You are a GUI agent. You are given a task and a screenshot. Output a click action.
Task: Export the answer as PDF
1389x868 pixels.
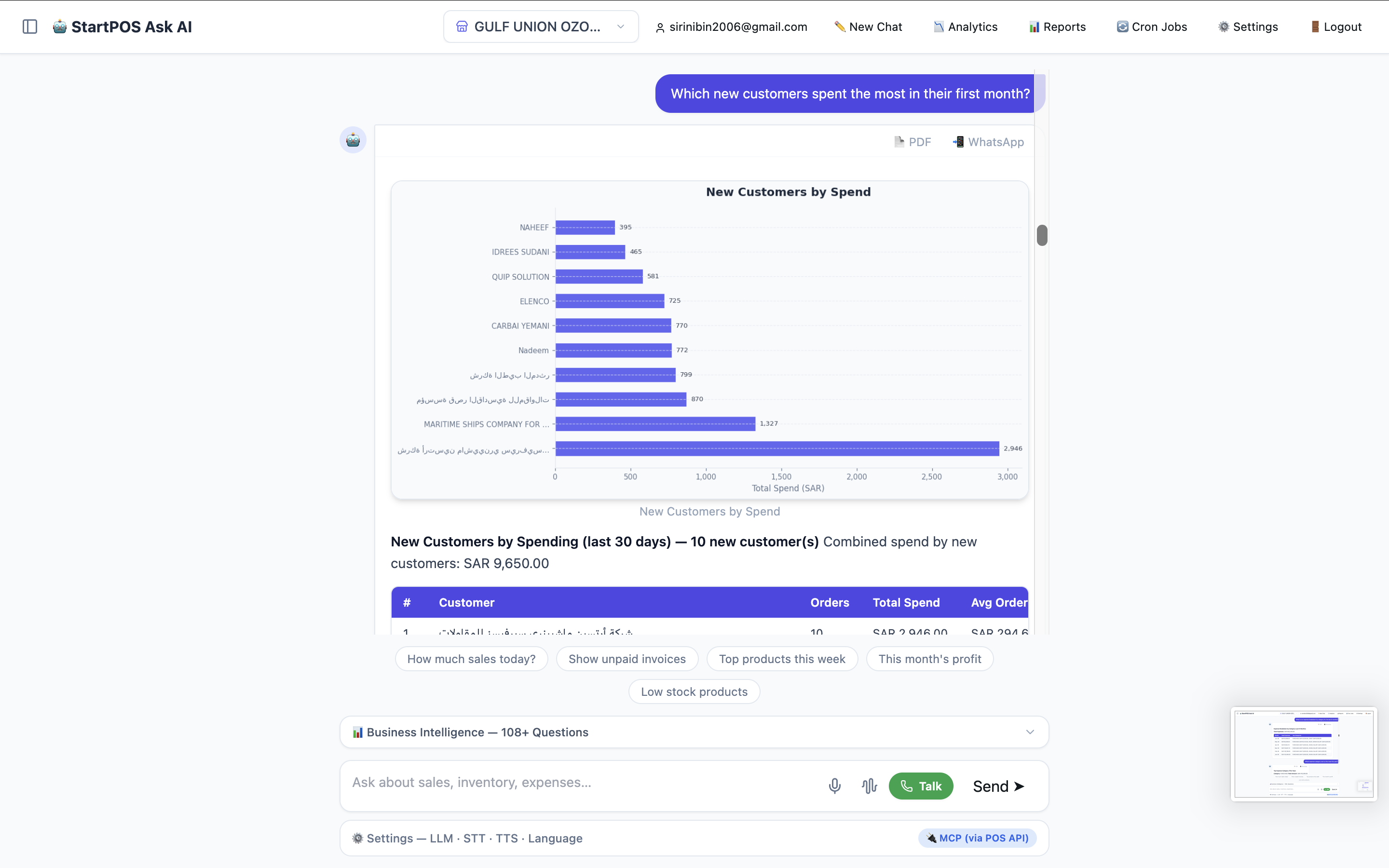912,142
